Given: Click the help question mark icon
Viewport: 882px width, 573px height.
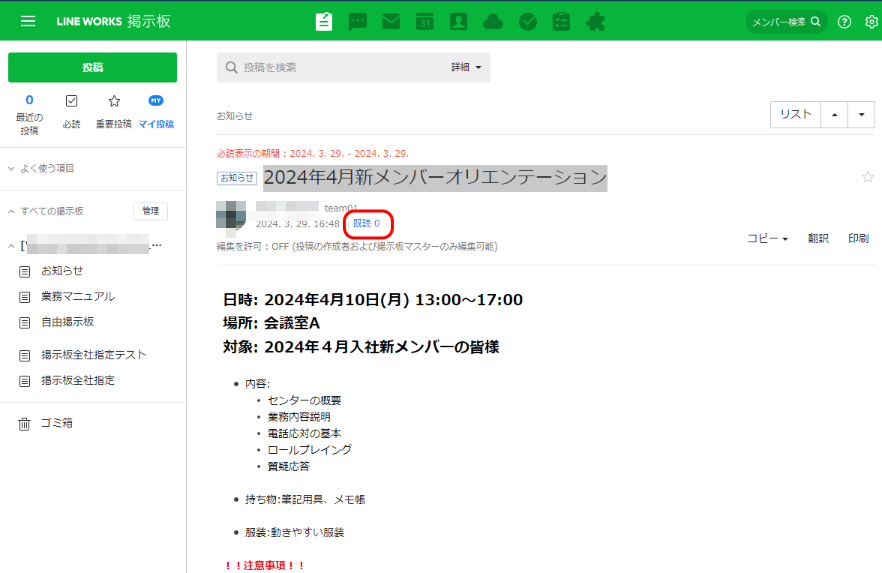Looking at the screenshot, I should [845, 21].
